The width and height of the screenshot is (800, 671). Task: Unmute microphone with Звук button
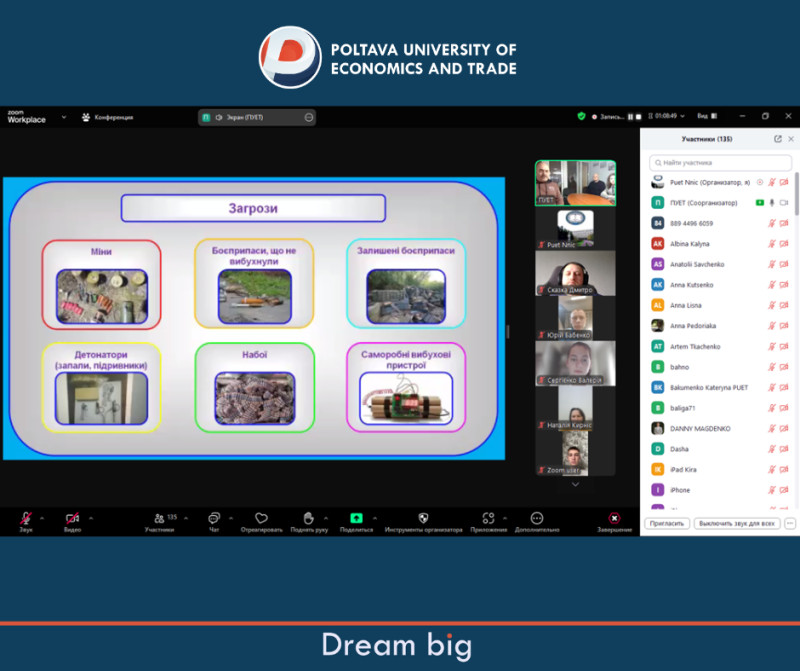coord(25,518)
